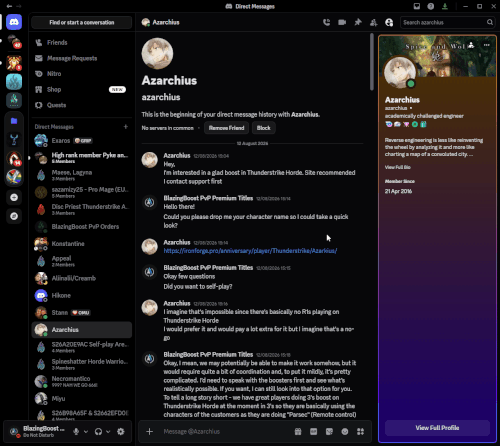
Task: Start a video call with Azarchius
Action: coord(342,22)
